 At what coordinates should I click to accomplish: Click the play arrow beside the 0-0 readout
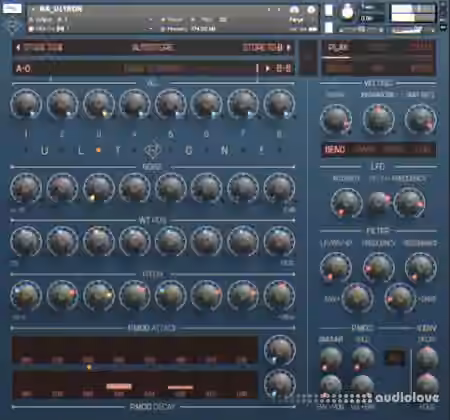coord(267,69)
